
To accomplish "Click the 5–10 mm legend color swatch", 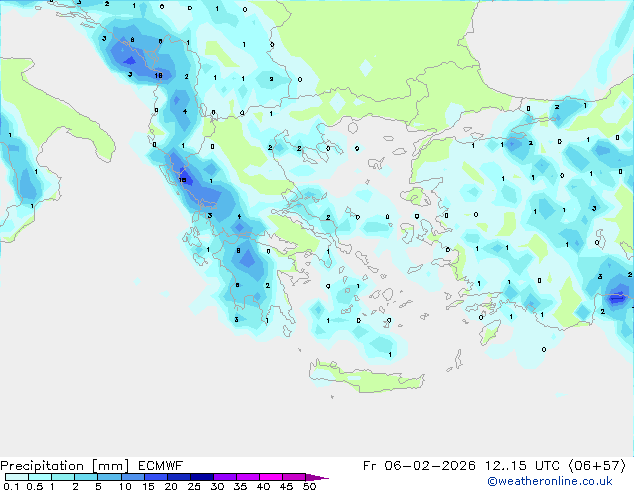I will (x=109, y=477).
